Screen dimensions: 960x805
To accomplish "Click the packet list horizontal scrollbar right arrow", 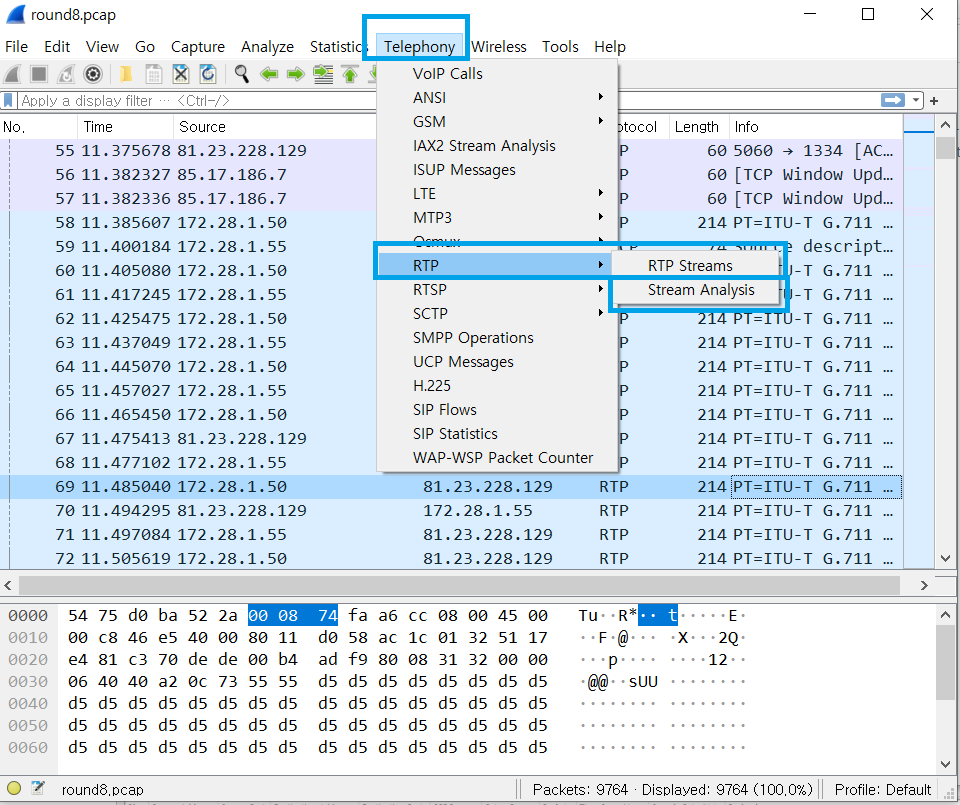I will (x=924, y=585).
